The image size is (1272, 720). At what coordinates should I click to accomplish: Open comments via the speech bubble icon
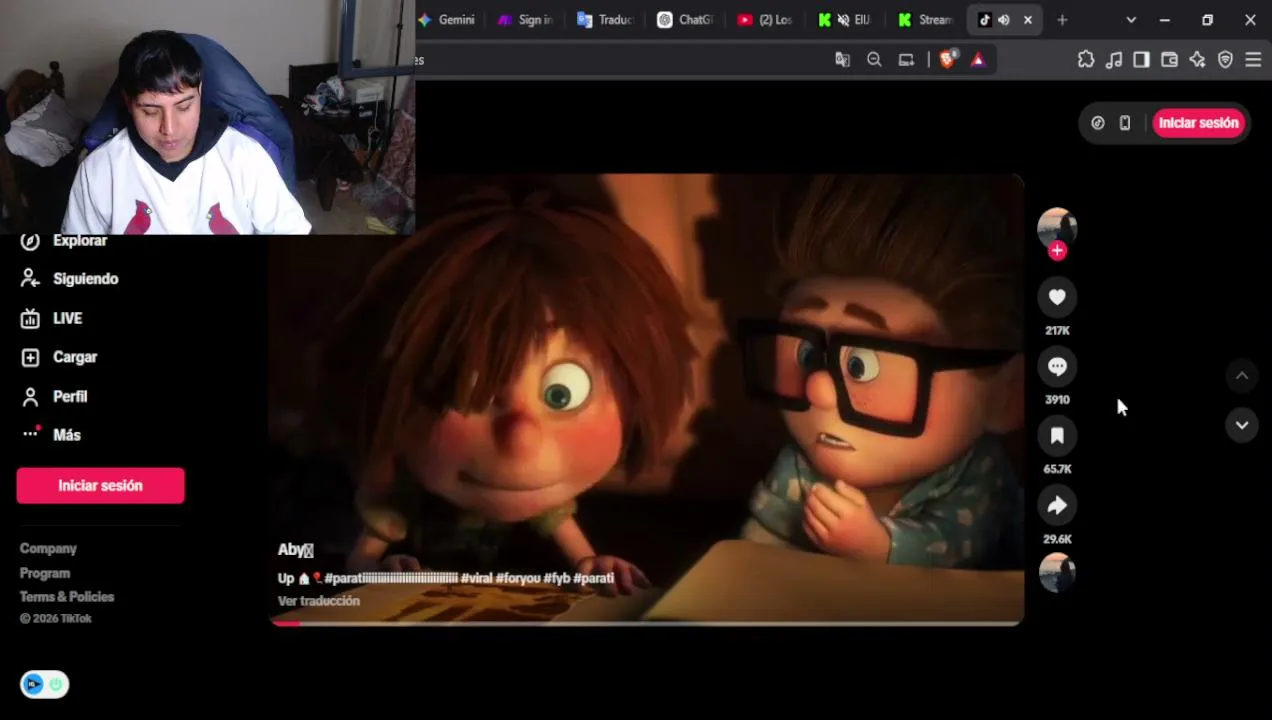click(1057, 366)
